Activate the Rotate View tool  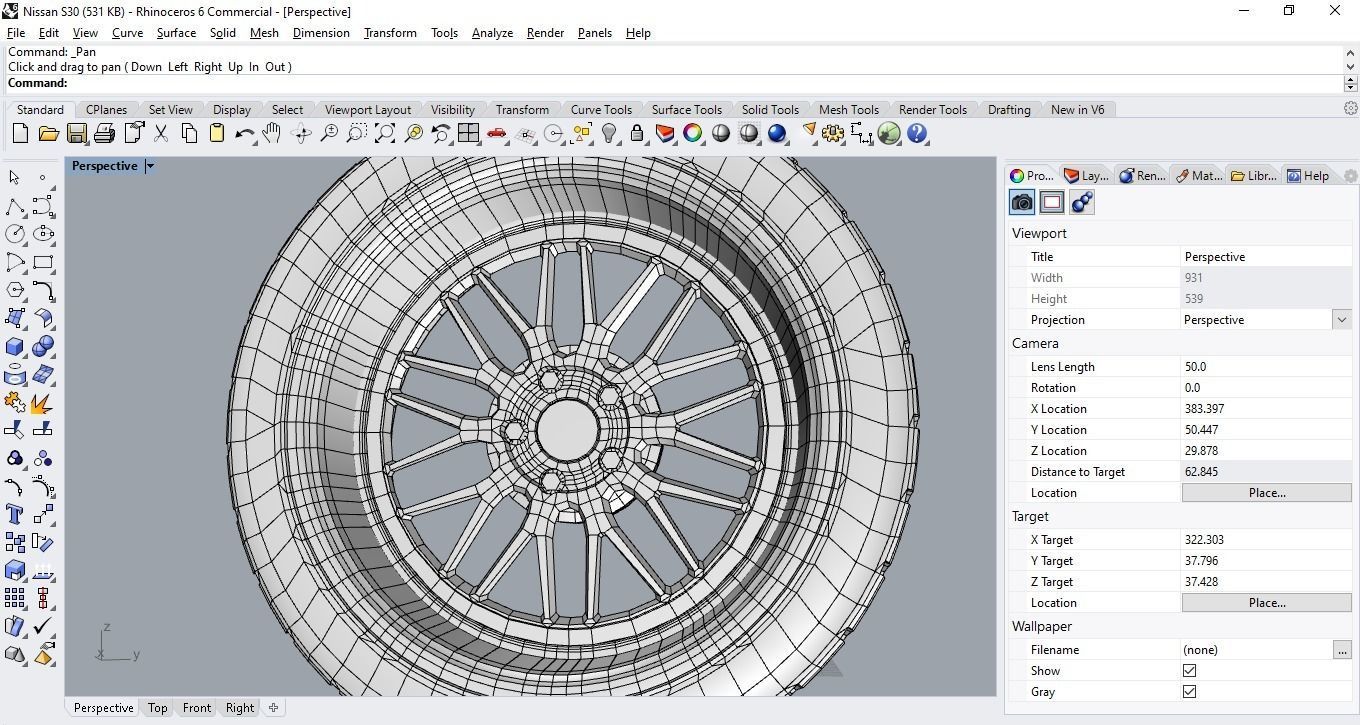tap(300, 133)
